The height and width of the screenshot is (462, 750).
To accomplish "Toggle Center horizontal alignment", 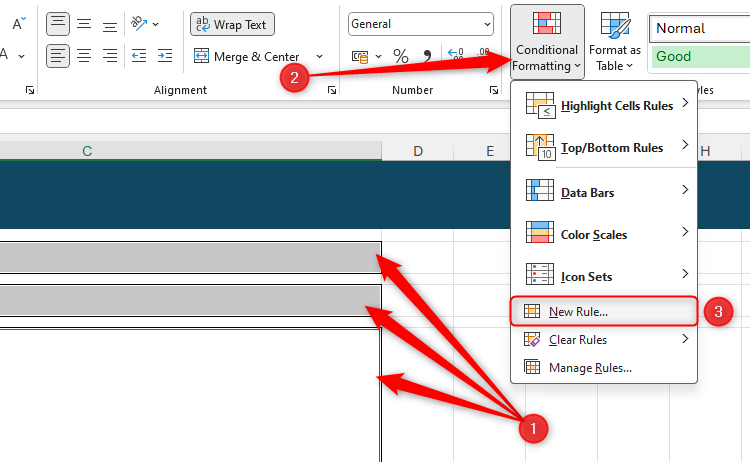I will [x=85, y=56].
